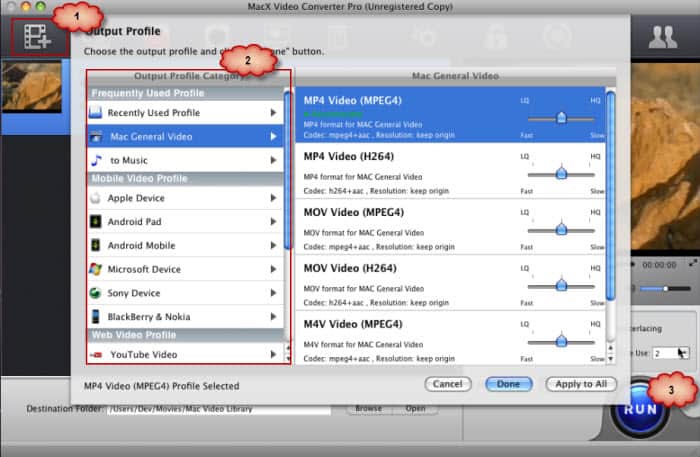The width and height of the screenshot is (700, 457).
Task: Click the YouTube Video logo icon
Action: coord(96,355)
